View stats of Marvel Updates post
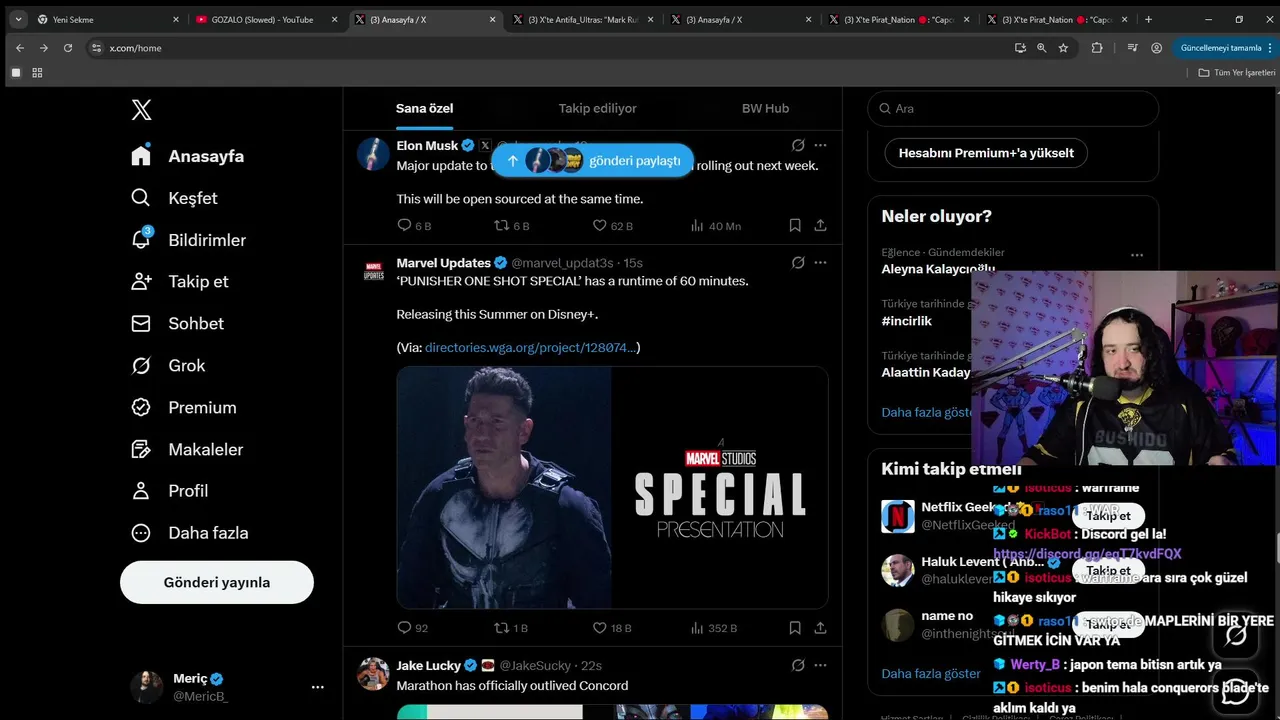Image resolution: width=1280 pixels, height=720 pixels. coord(713,628)
